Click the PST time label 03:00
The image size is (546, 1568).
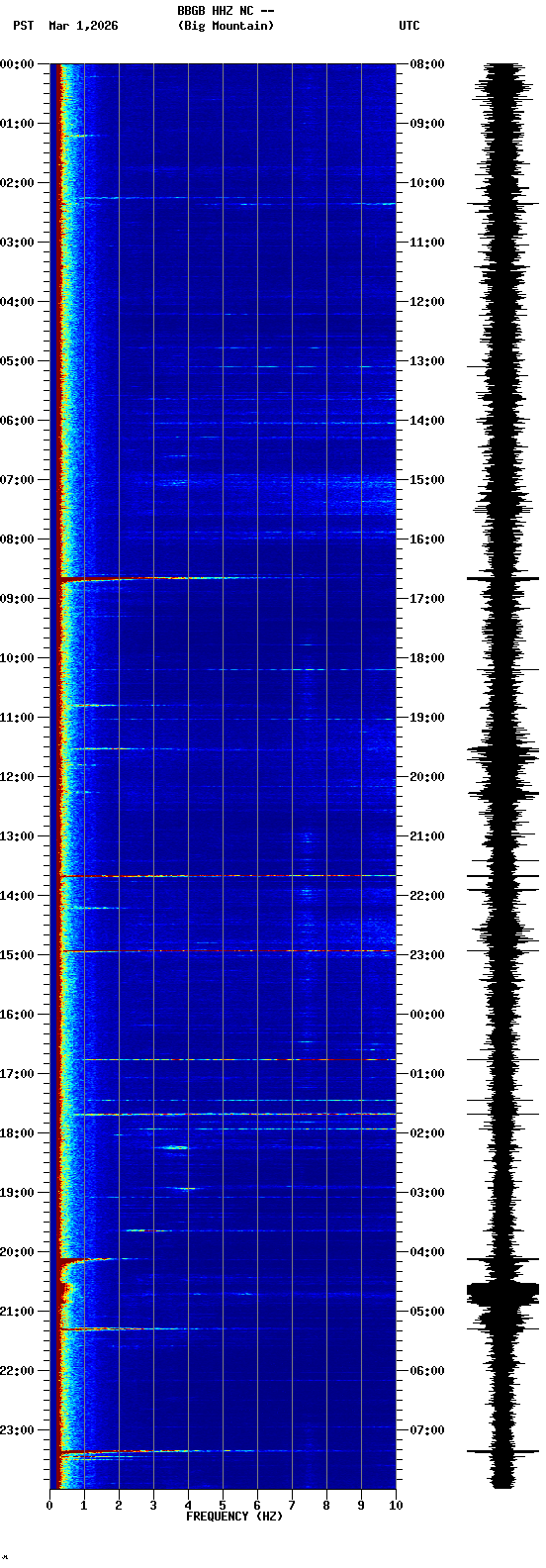tap(17, 243)
